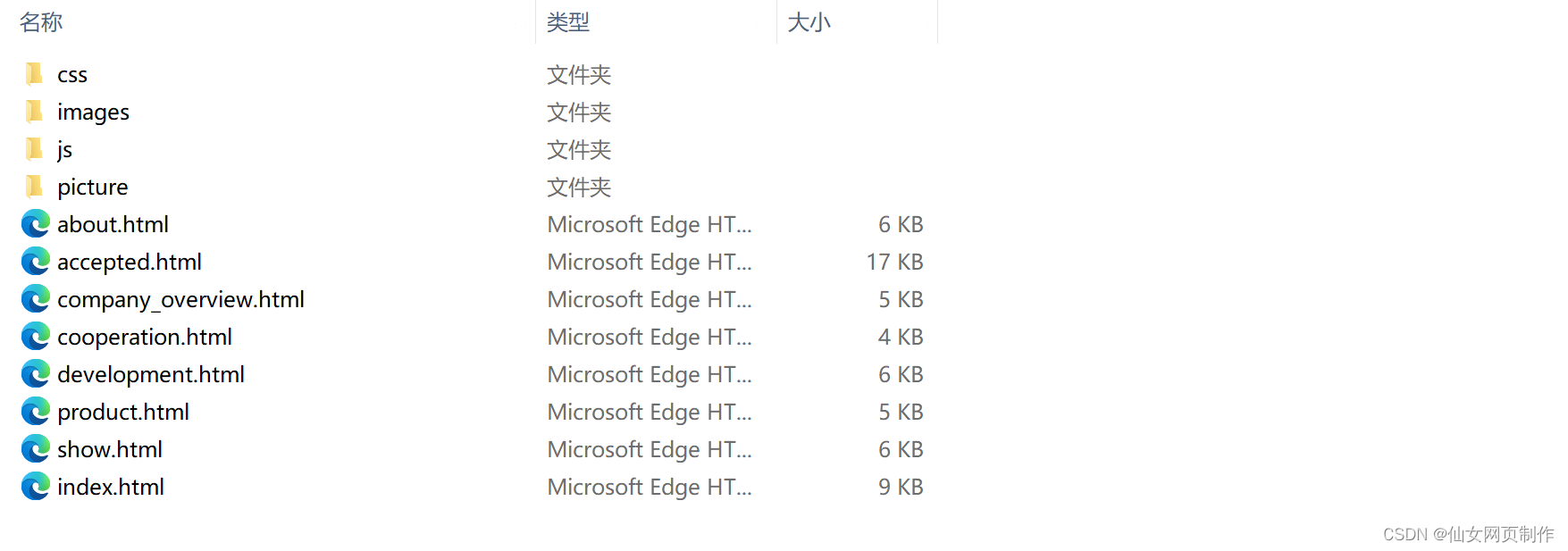Click the js folder icon
The image size is (1568, 551).
[x=34, y=149]
